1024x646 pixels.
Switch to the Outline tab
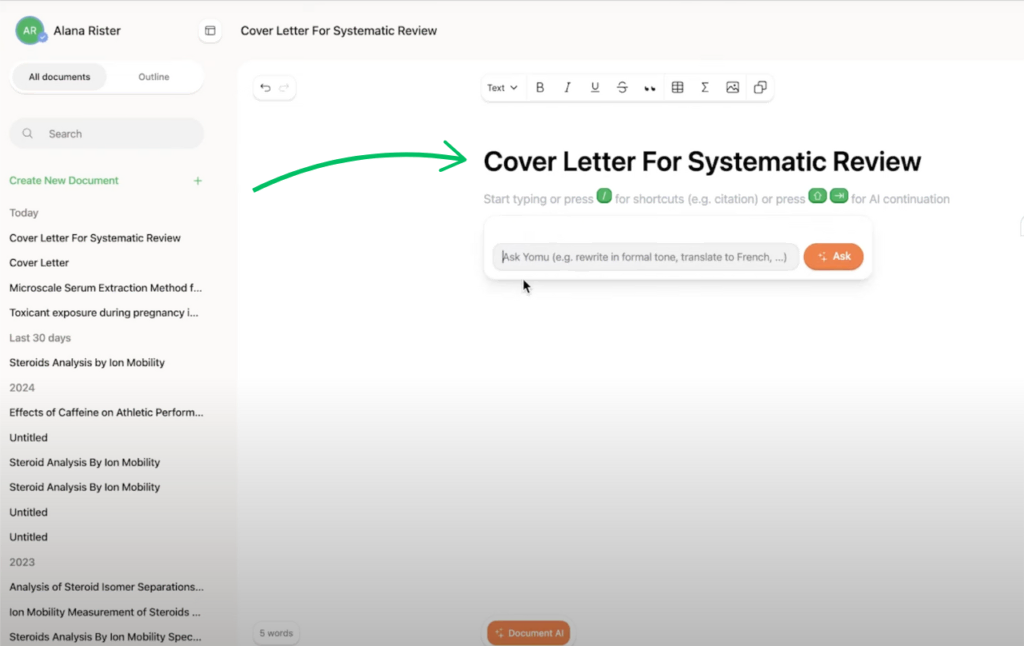click(154, 77)
